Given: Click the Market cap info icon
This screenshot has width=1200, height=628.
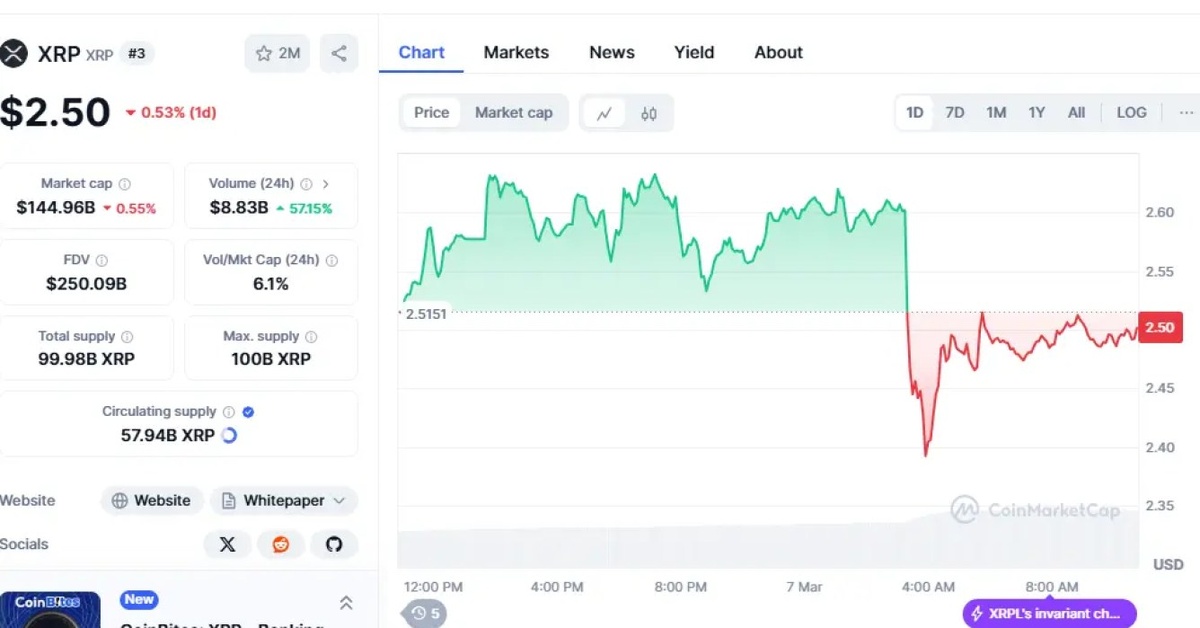Looking at the screenshot, I should (x=125, y=184).
